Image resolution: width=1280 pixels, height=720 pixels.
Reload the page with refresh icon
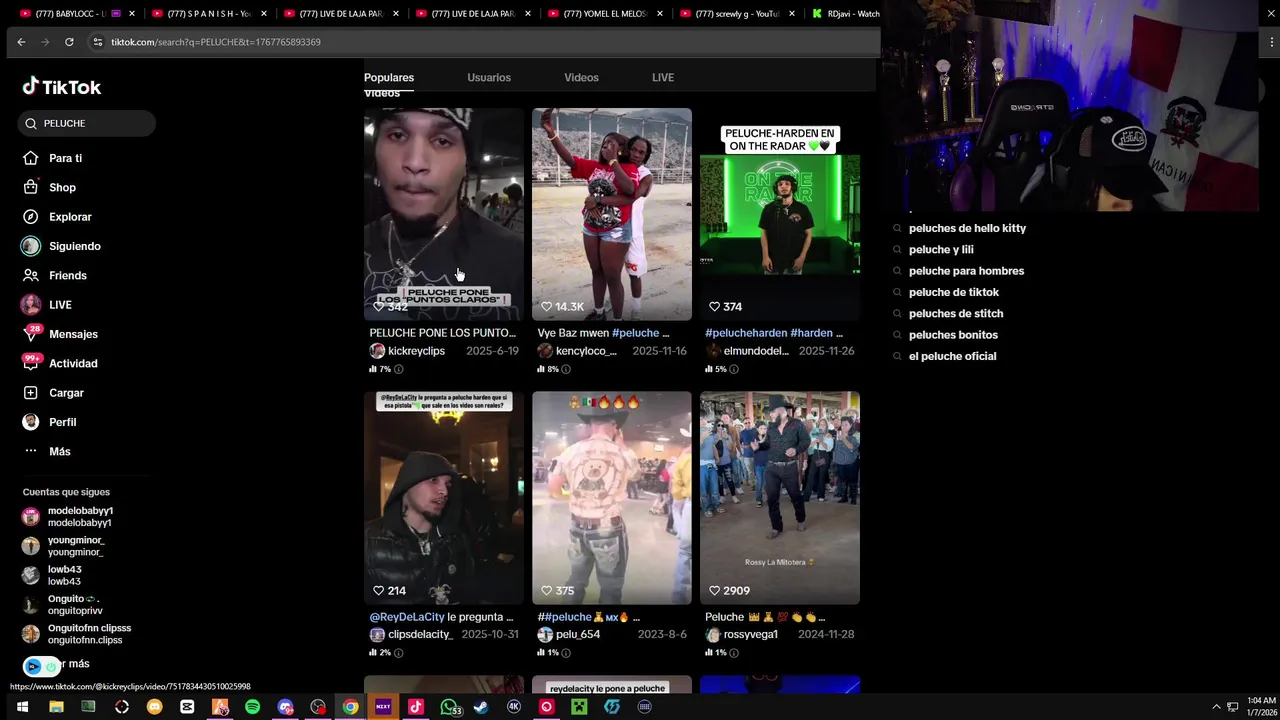(69, 42)
